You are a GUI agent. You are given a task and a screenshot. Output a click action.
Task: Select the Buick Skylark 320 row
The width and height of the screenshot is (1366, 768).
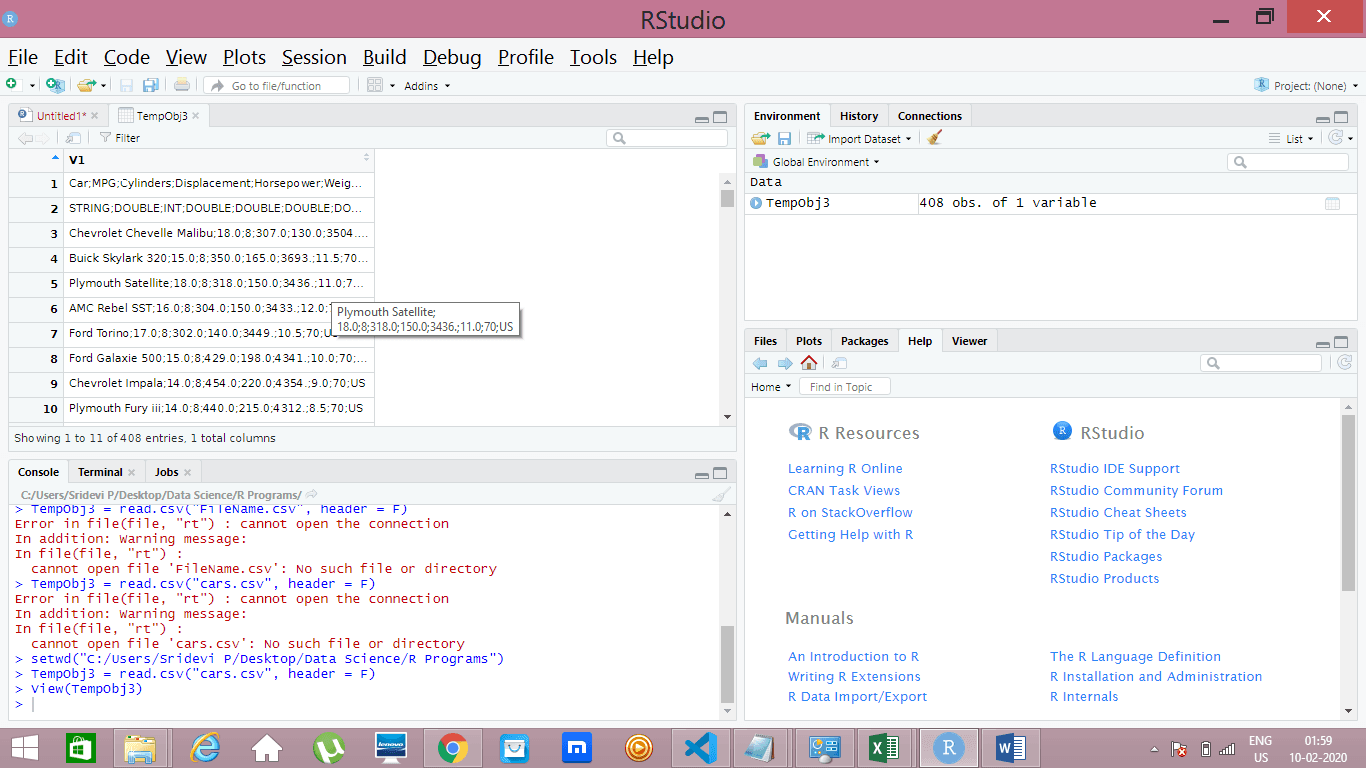coord(191,258)
